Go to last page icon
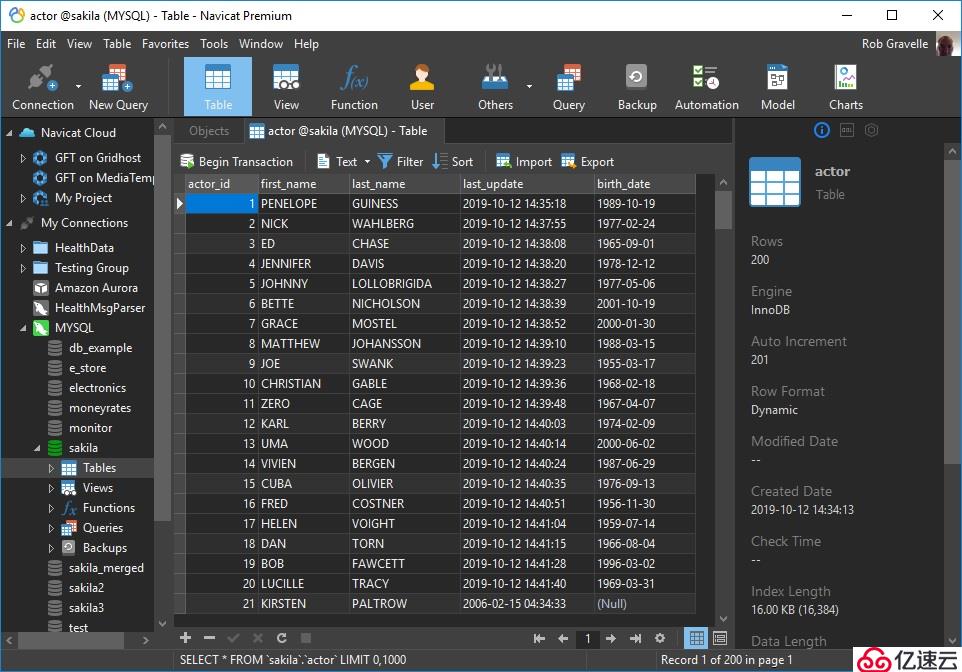 pos(635,638)
